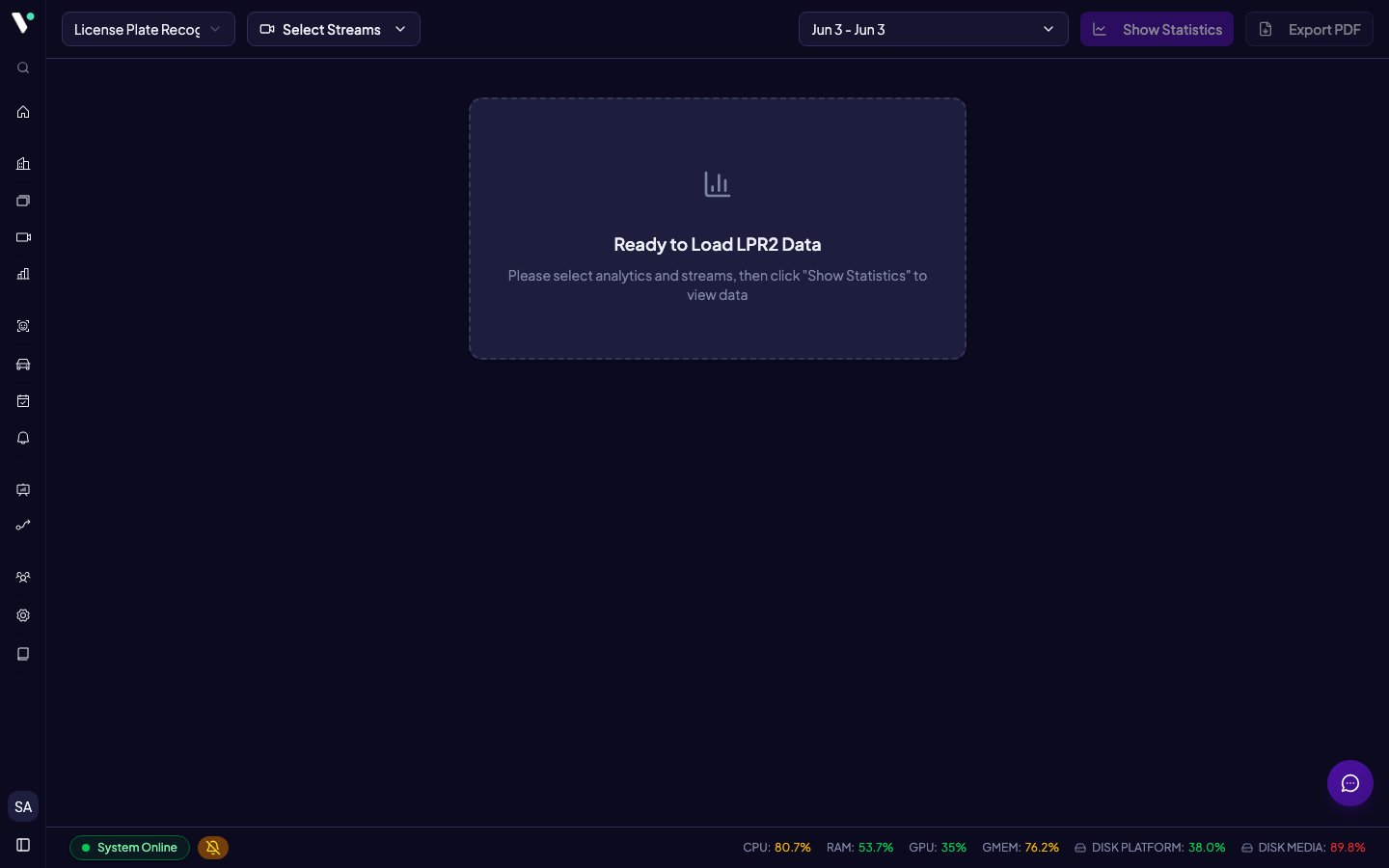Click the System Online status badge
This screenshot has width=1389, height=868.
129,848
